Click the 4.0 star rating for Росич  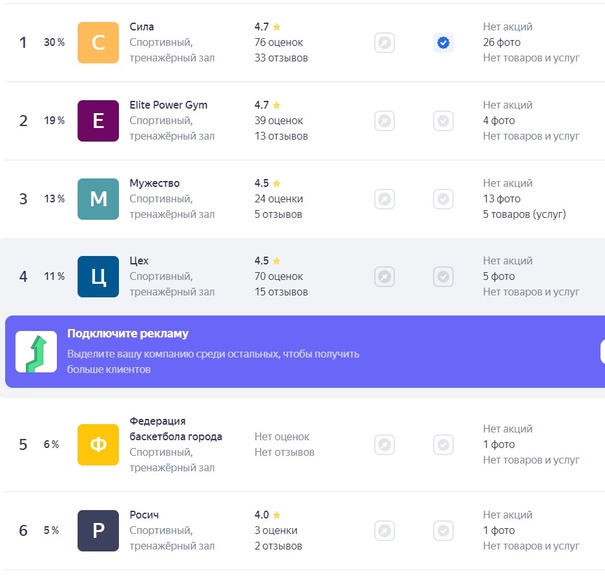click(x=267, y=515)
